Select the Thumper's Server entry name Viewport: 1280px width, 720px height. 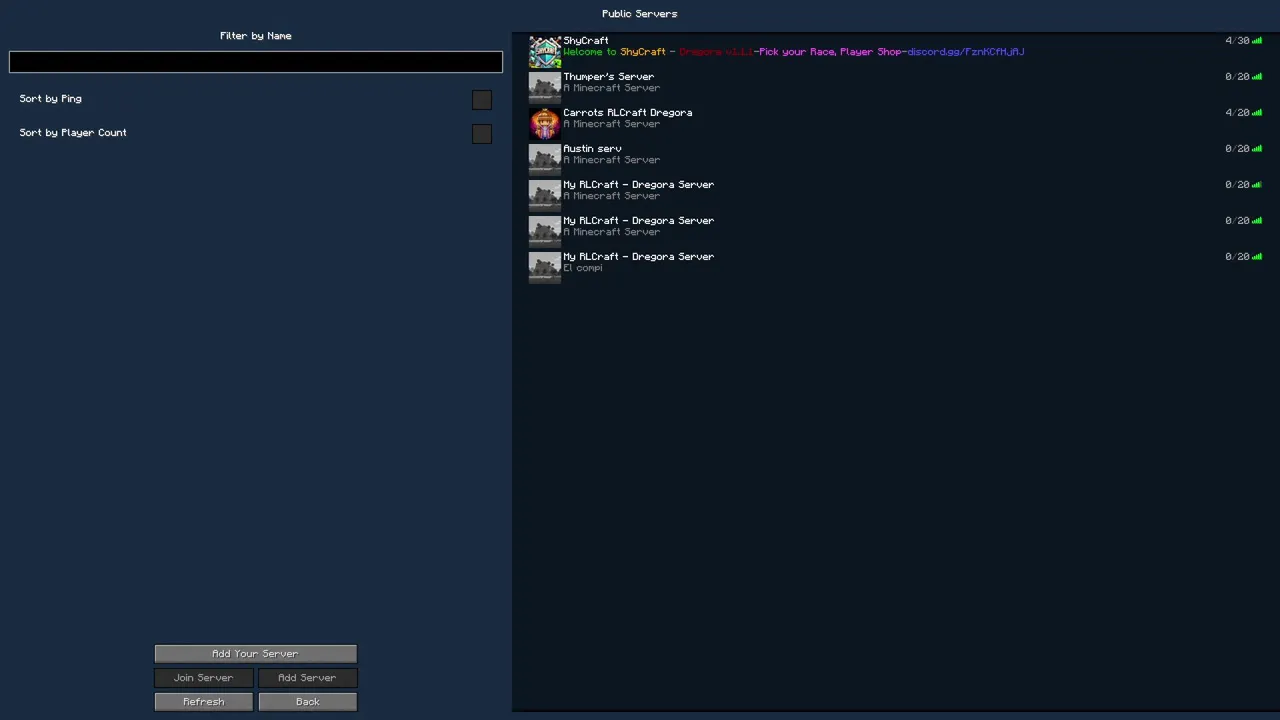609,77
